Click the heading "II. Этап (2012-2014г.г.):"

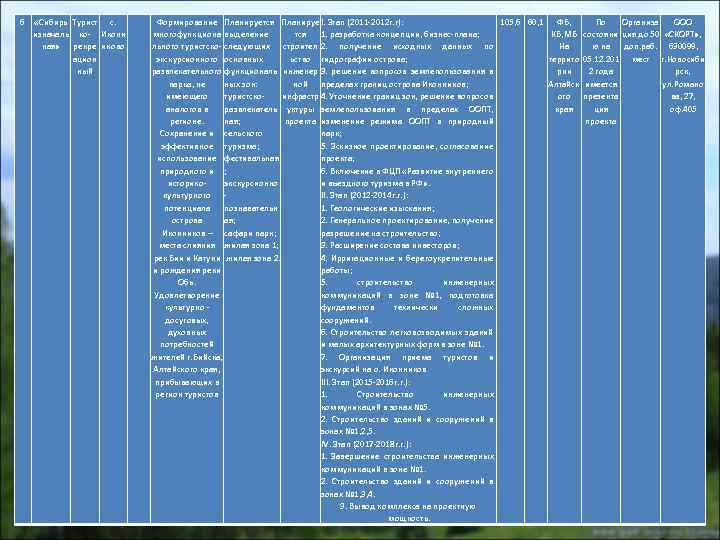tap(365, 196)
